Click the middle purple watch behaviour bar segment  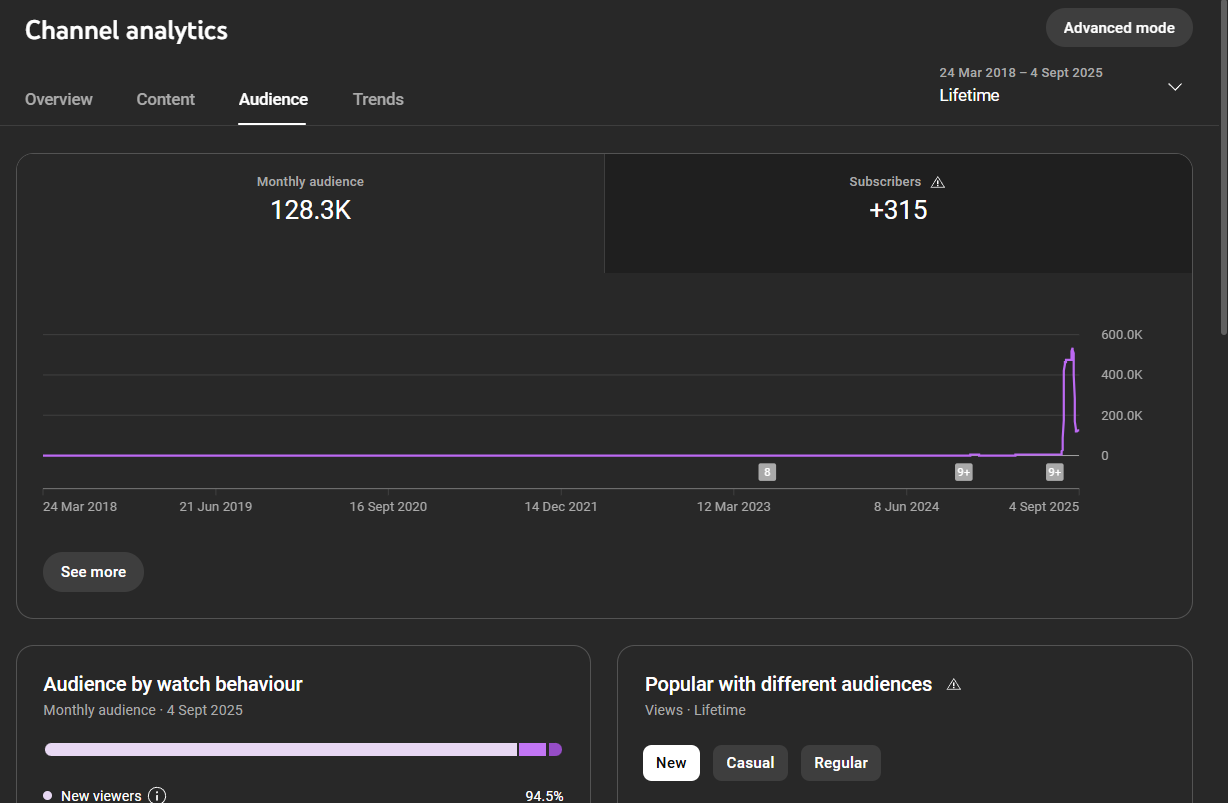tap(533, 749)
